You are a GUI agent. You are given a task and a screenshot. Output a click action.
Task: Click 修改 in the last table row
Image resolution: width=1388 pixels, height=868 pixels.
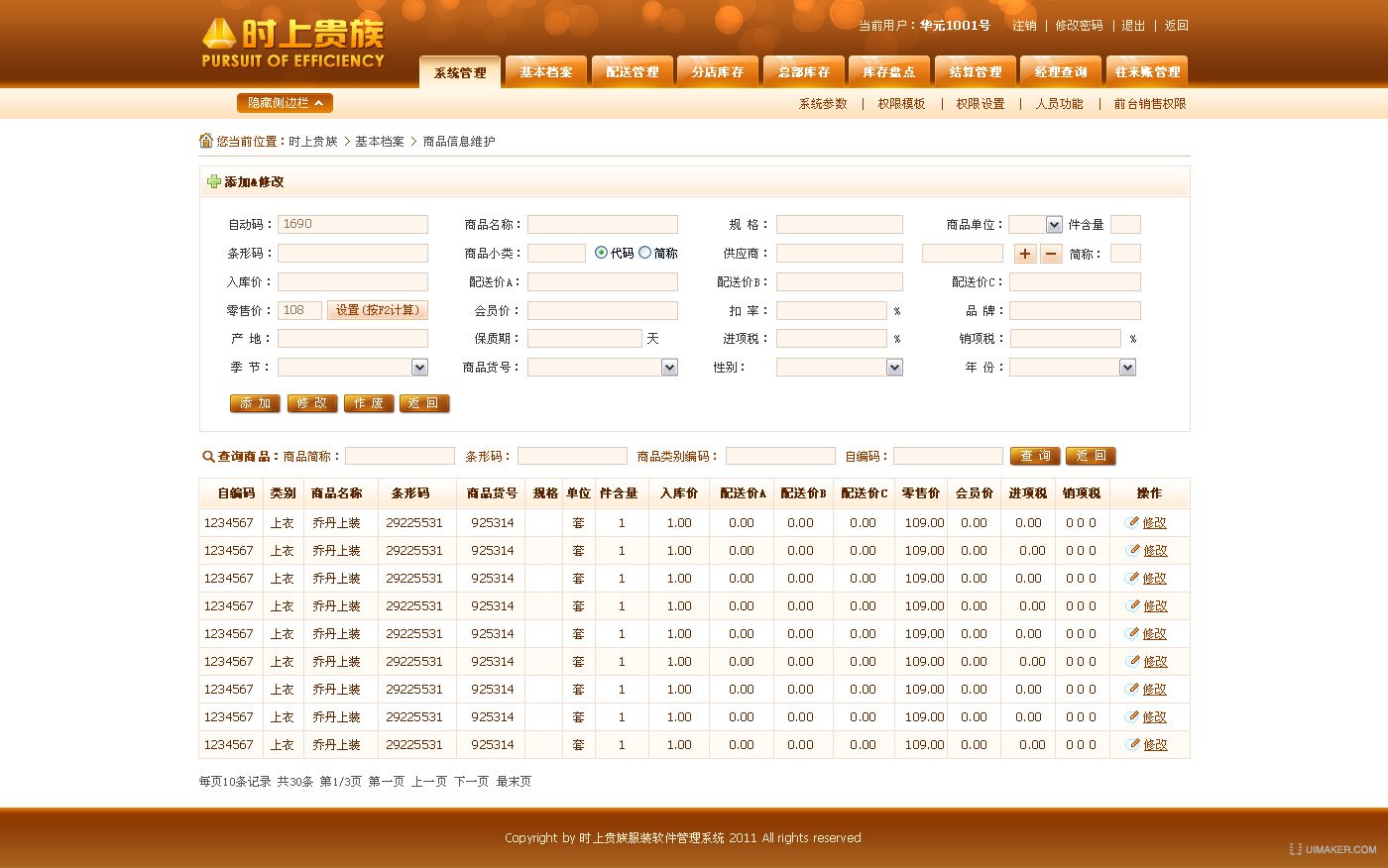[1154, 745]
